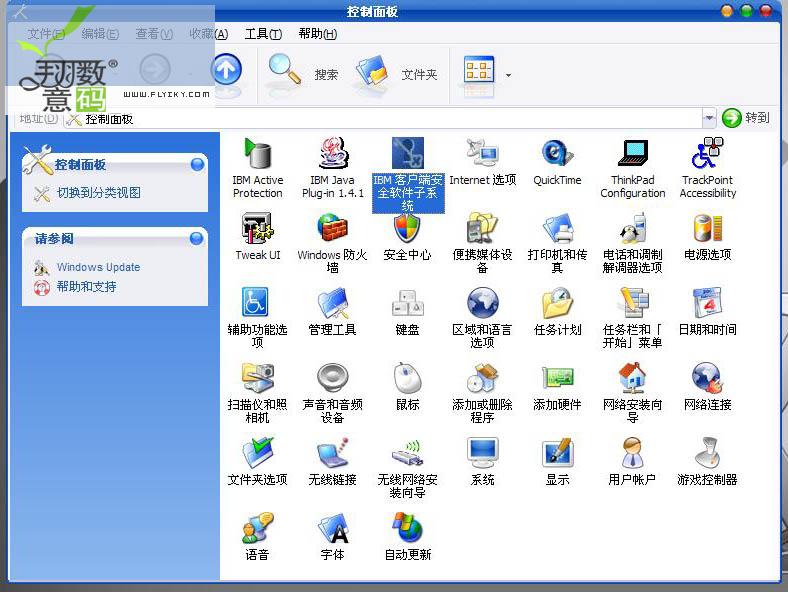Collapse the 请参阅 sidebar section
Screen dimensions: 788x592
tap(196, 238)
